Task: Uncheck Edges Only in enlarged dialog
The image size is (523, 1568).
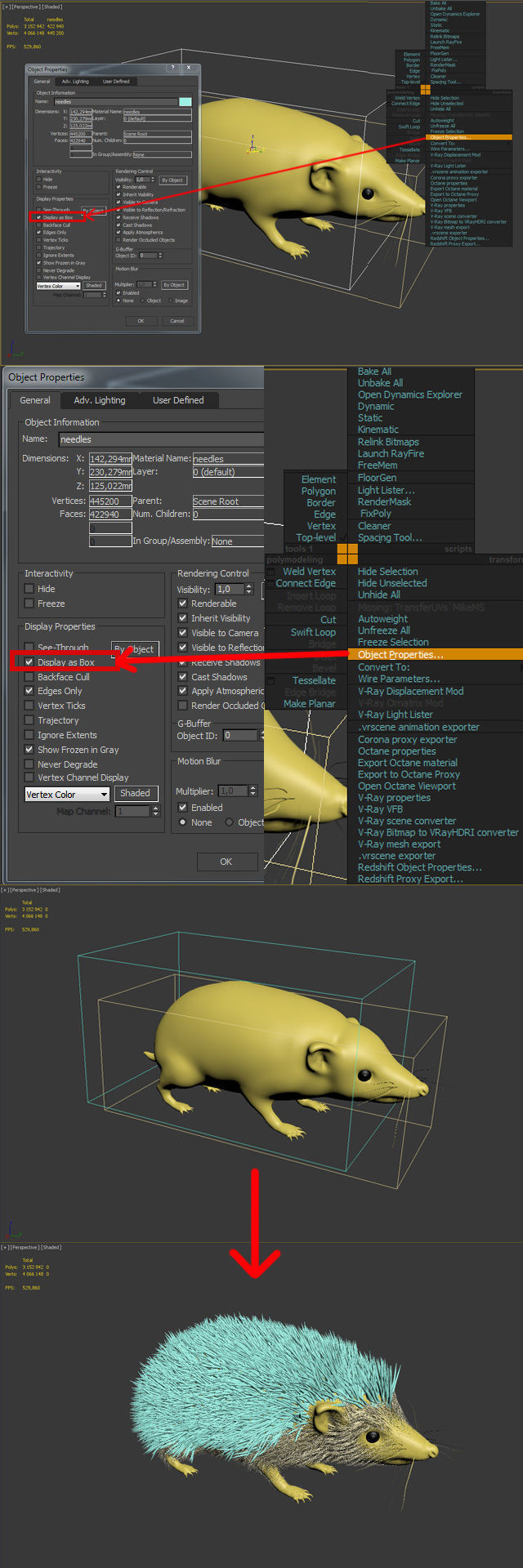Action: (x=29, y=691)
